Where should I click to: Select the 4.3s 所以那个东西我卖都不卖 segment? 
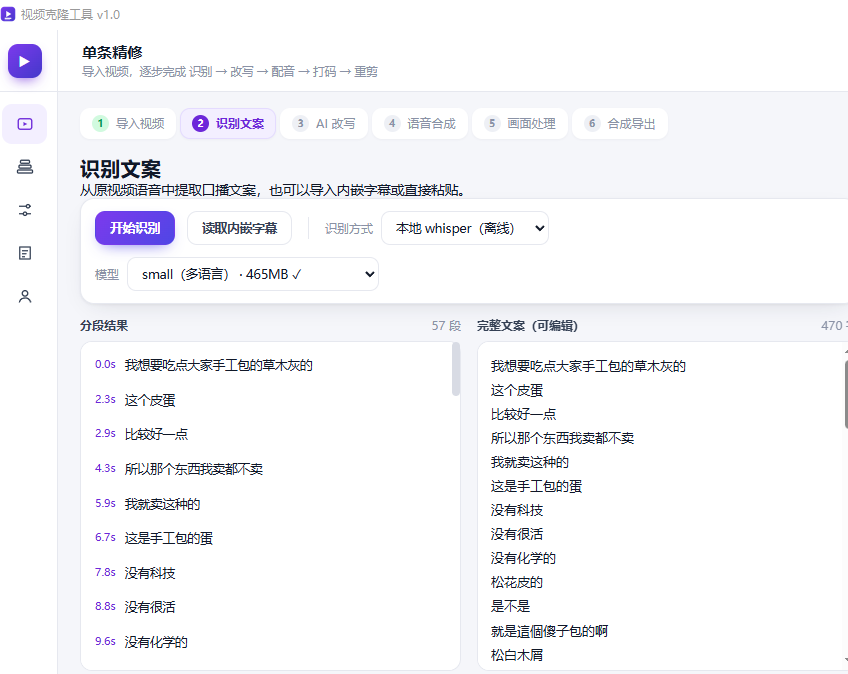(269, 469)
